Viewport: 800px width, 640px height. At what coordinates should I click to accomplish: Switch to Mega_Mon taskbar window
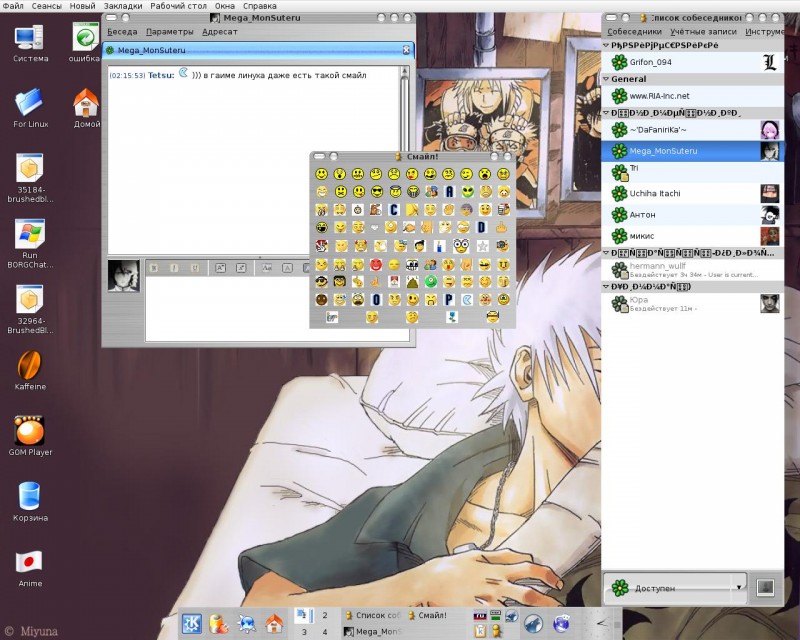372,632
